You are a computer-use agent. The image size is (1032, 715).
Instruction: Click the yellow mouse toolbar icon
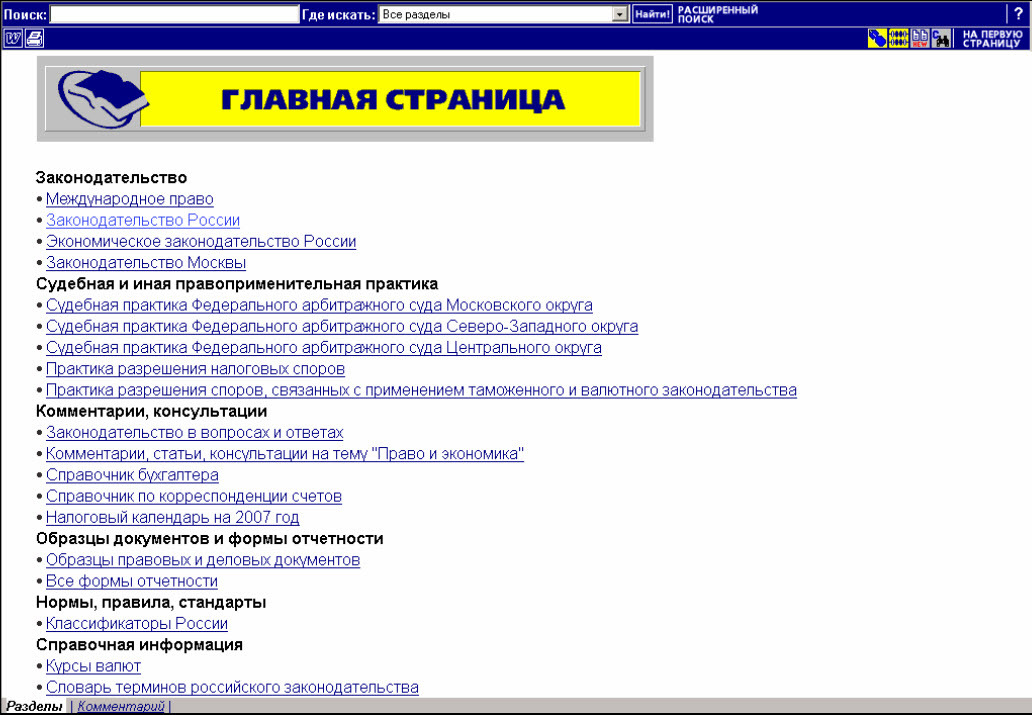[x=878, y=38]
